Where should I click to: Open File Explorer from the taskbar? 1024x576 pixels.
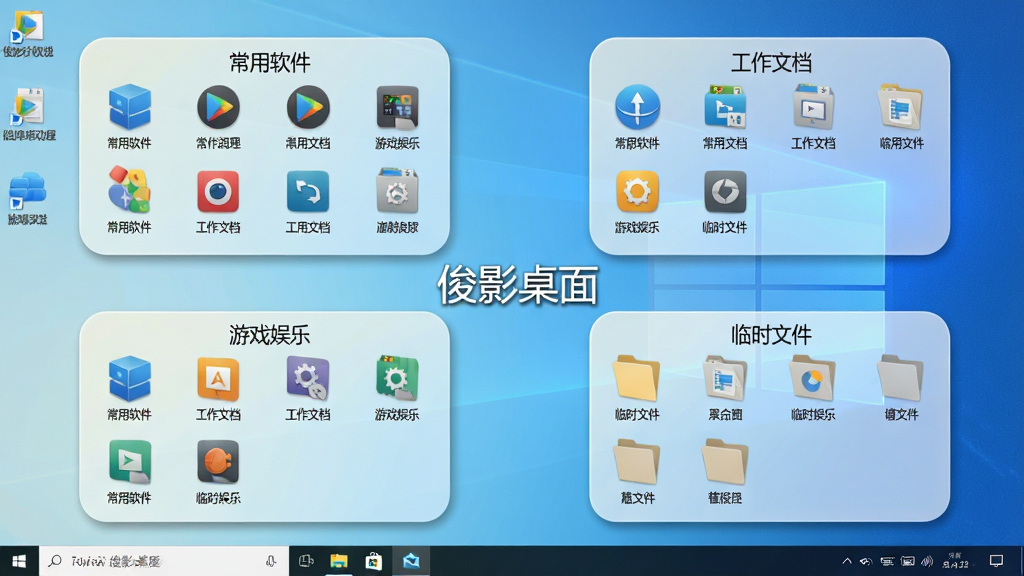[339, 561]
